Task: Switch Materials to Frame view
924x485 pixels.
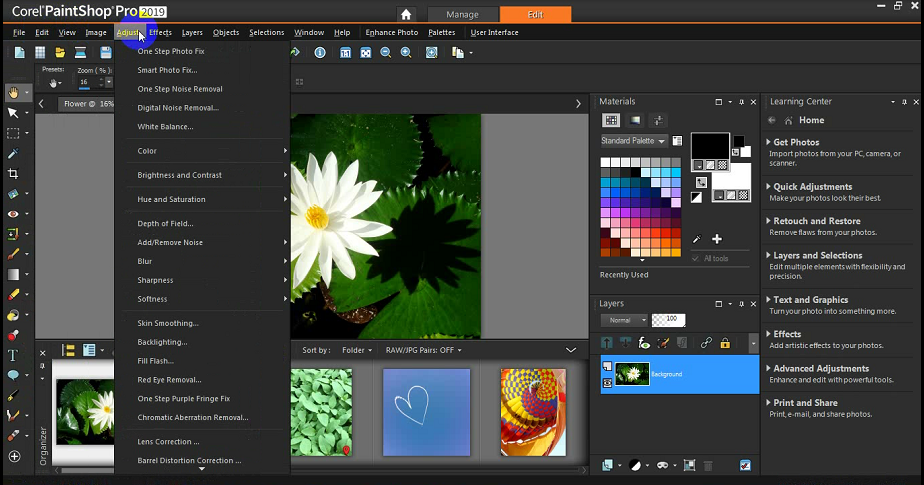Action: coord(635,120)
